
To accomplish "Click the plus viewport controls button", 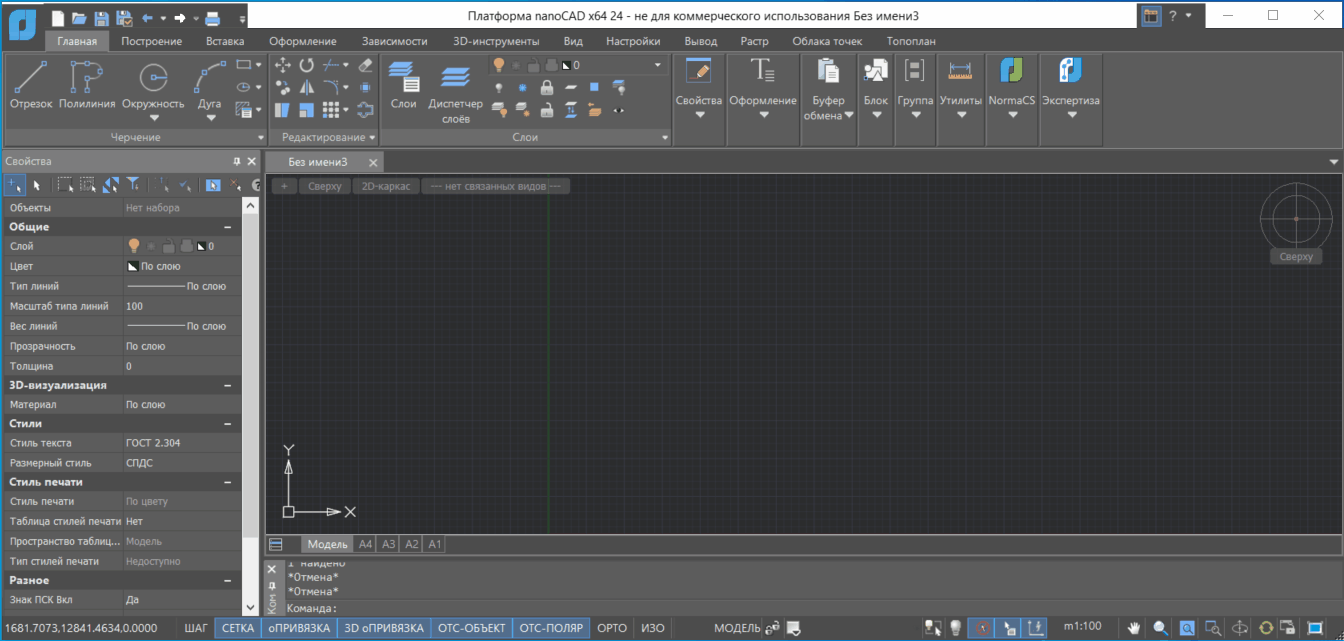I will [x=284, y=186].
